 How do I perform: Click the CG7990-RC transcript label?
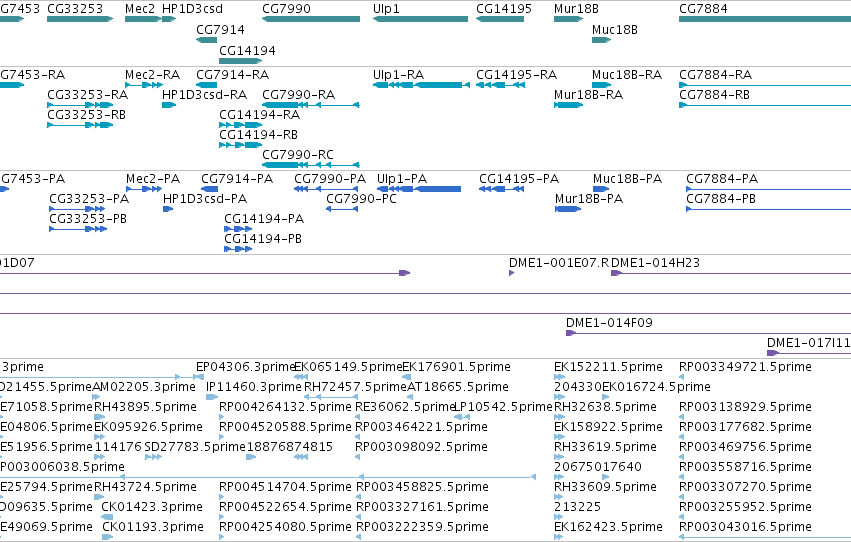pos(297,155)
